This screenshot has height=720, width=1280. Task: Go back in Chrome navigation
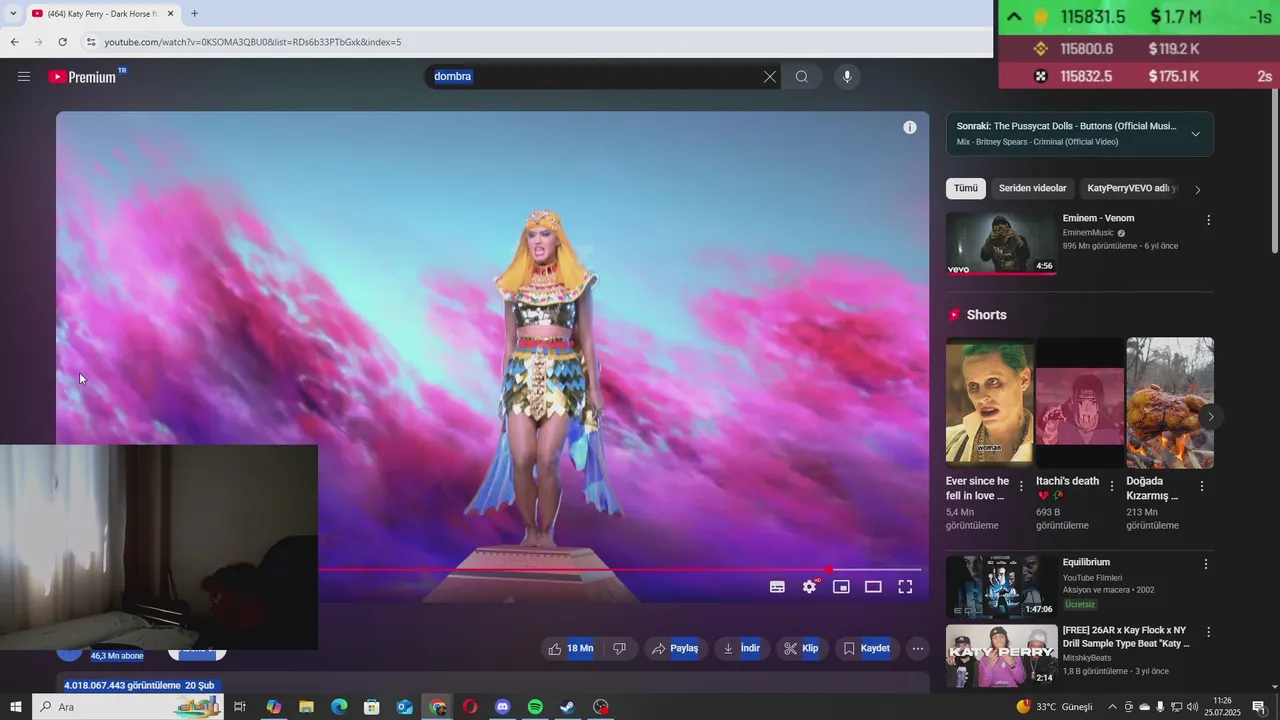[x=14, y=42]
